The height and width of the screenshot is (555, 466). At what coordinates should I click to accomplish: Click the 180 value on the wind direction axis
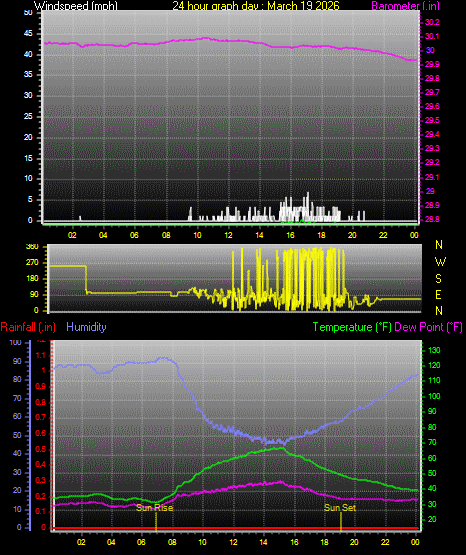[x=32, y=279]
